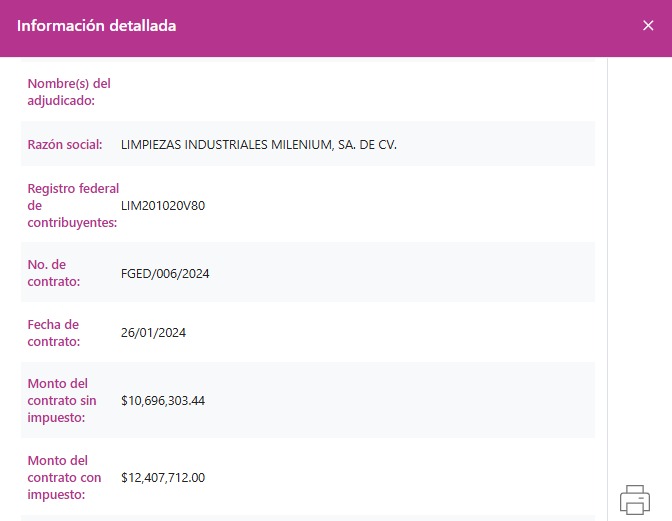Click company name LIMPIEZAS INDUSTRIALES MILENIUM

pos(258,145)
